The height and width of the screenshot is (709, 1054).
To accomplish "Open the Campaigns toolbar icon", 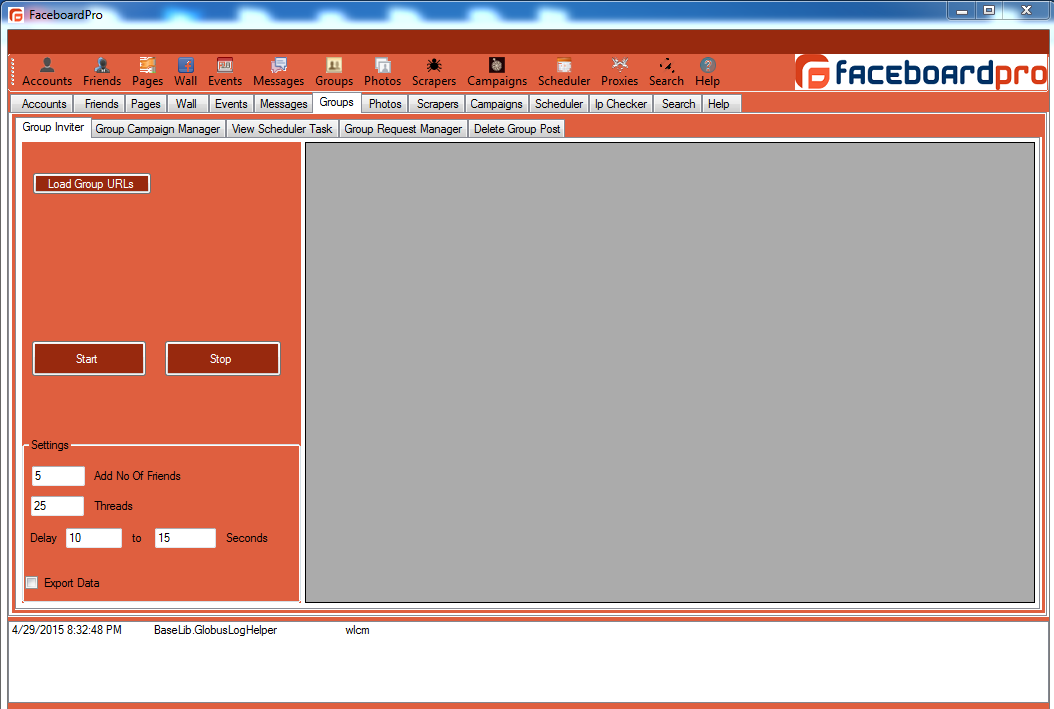I will 497,72.
